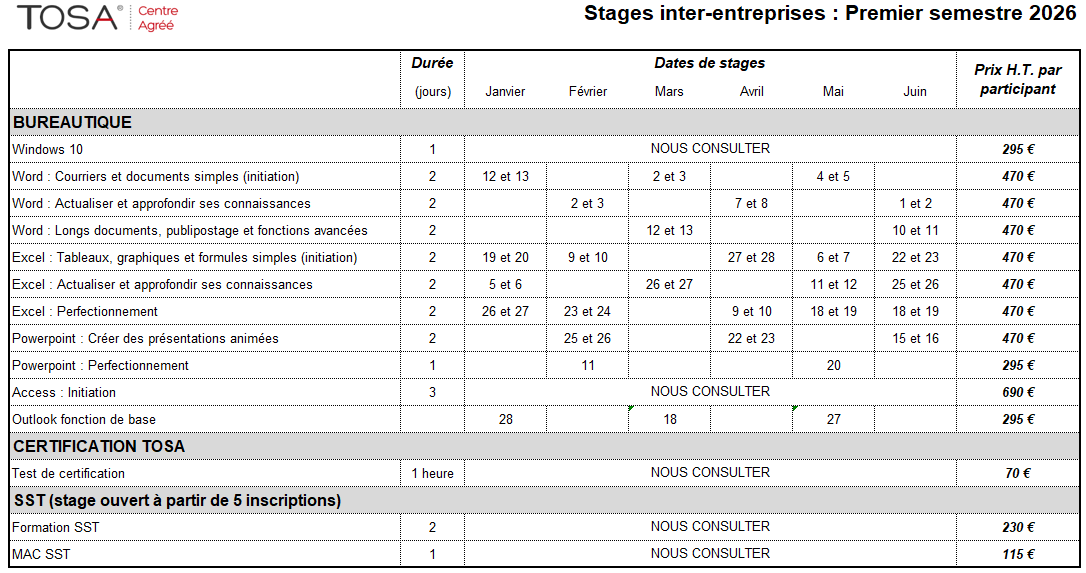
Task: Select the MAC SST row label
Action: pyautogui.click(x=41, y=554)
